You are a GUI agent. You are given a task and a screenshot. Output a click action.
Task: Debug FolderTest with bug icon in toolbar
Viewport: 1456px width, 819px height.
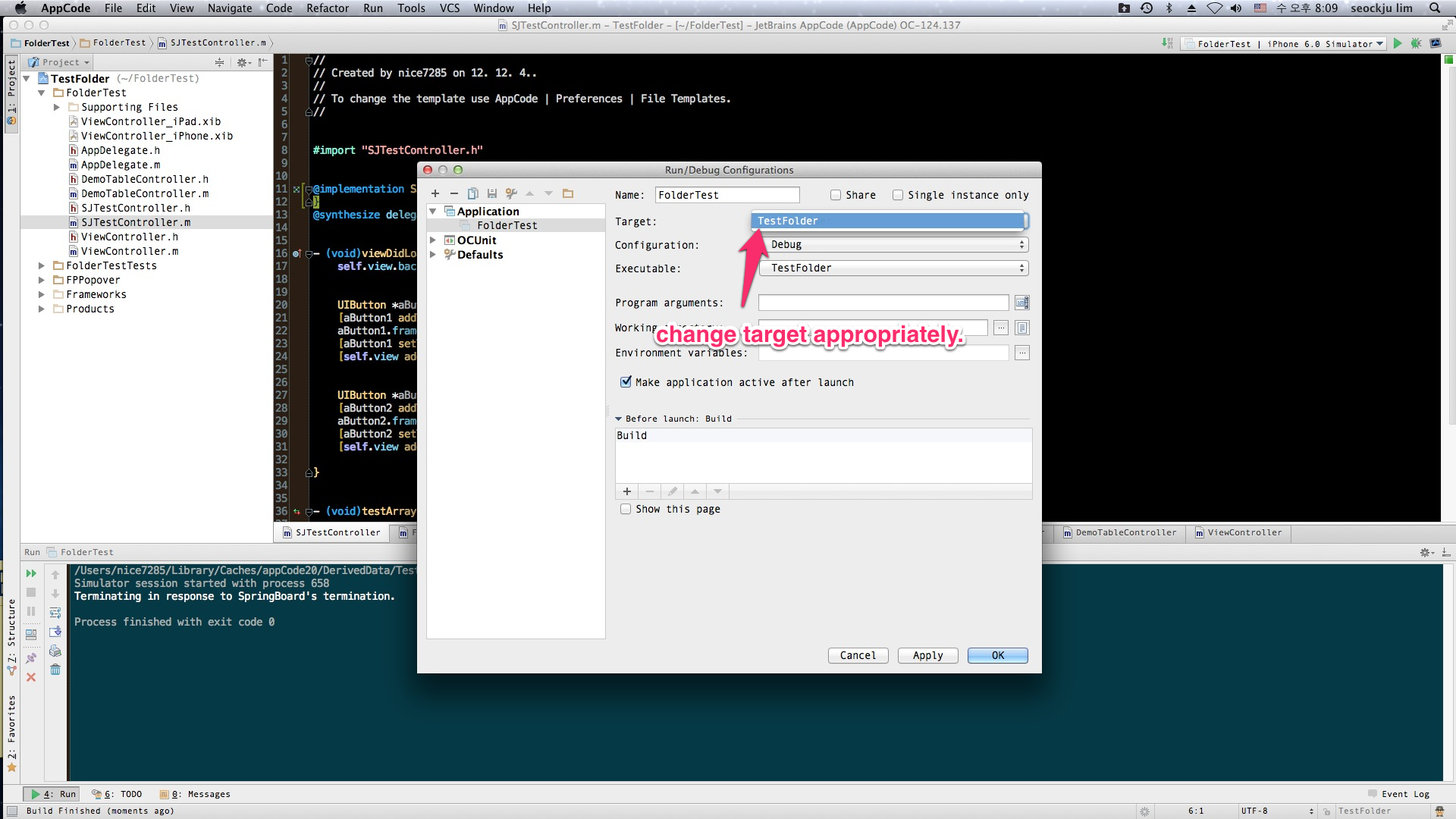1416,43
